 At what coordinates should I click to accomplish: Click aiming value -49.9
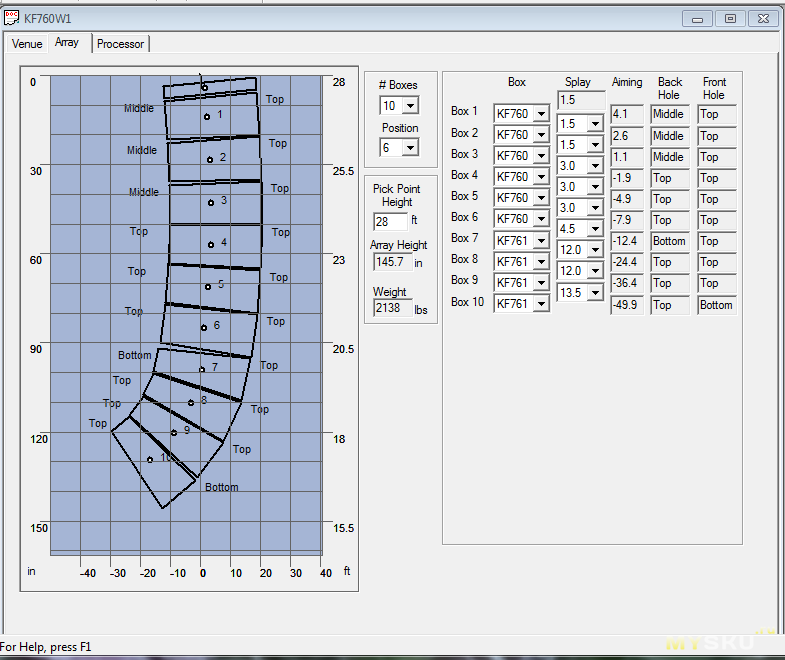[627, 305]
